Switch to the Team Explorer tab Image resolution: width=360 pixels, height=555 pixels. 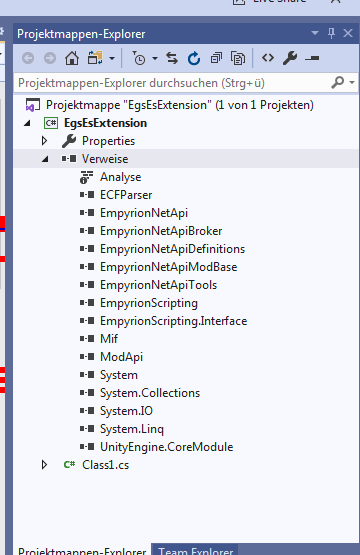point(196,550)
